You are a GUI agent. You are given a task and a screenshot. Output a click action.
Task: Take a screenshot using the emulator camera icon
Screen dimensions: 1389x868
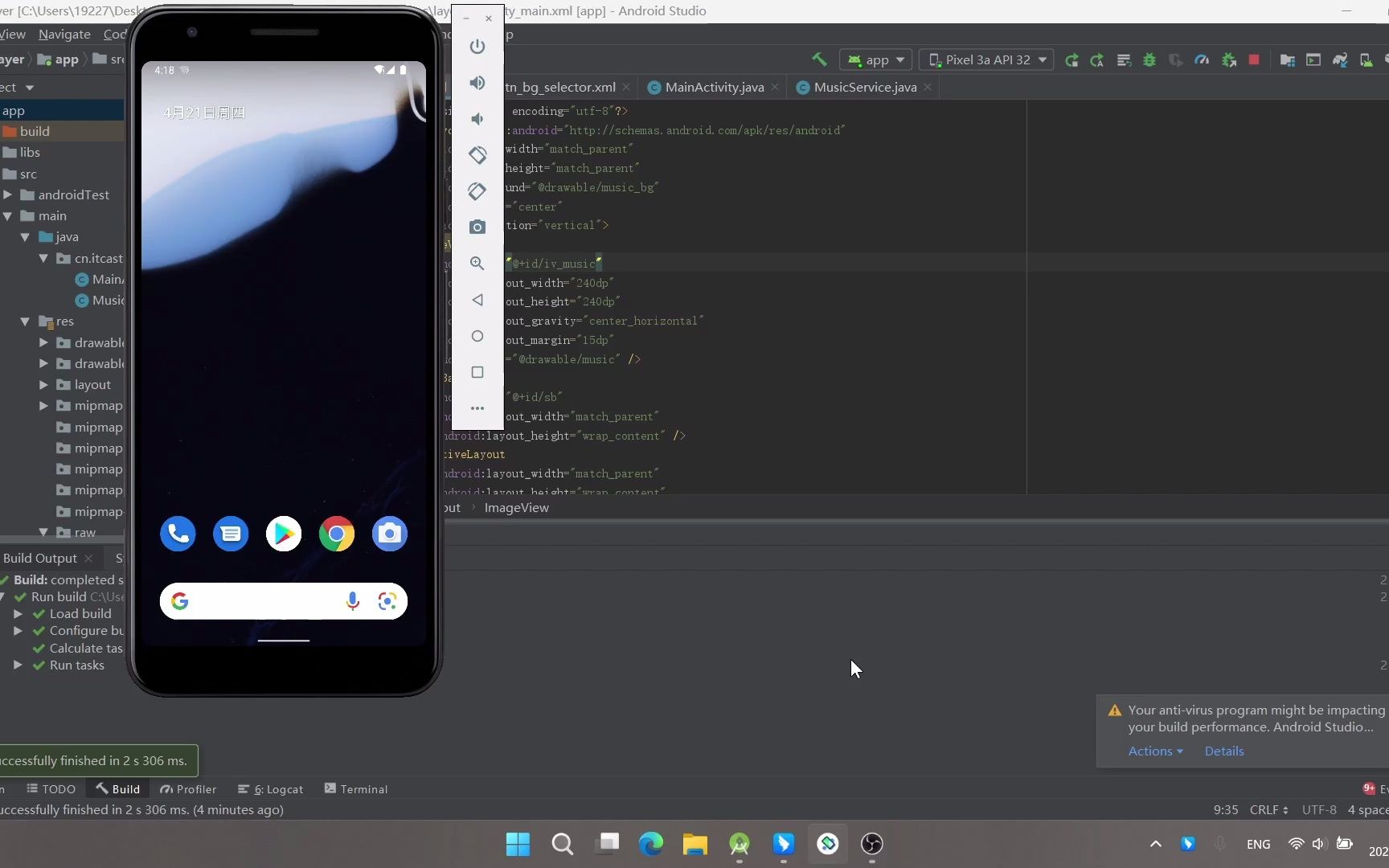pyautogui.click(x=477, y=227)
